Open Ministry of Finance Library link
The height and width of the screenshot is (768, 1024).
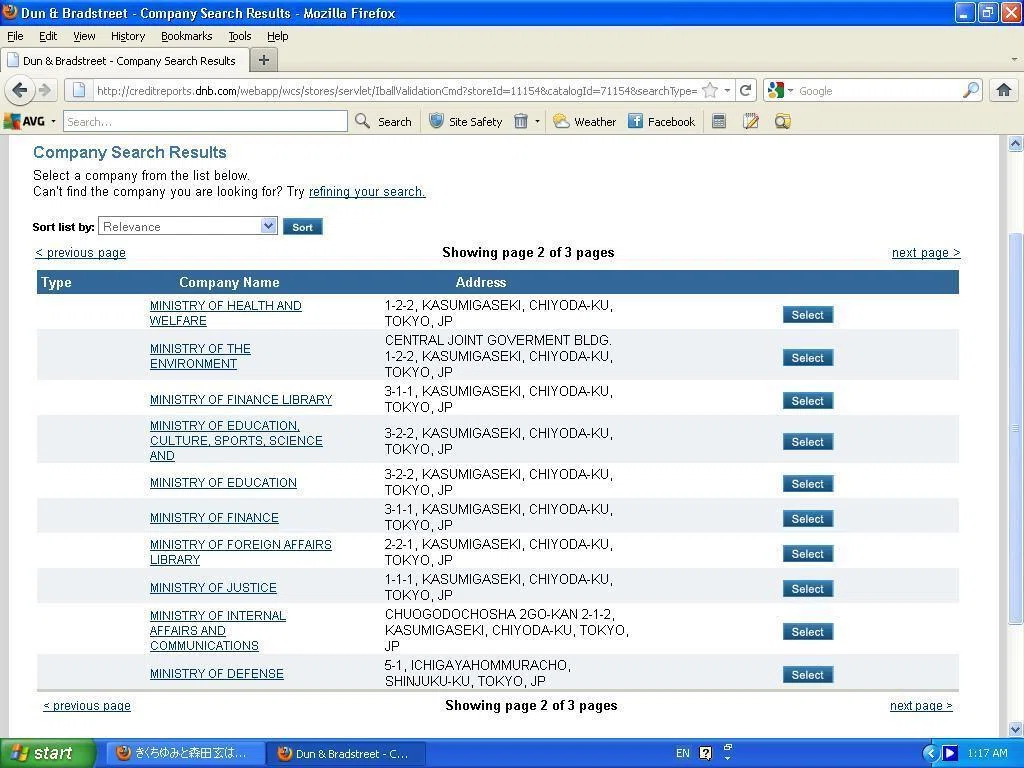click(241, 400)
